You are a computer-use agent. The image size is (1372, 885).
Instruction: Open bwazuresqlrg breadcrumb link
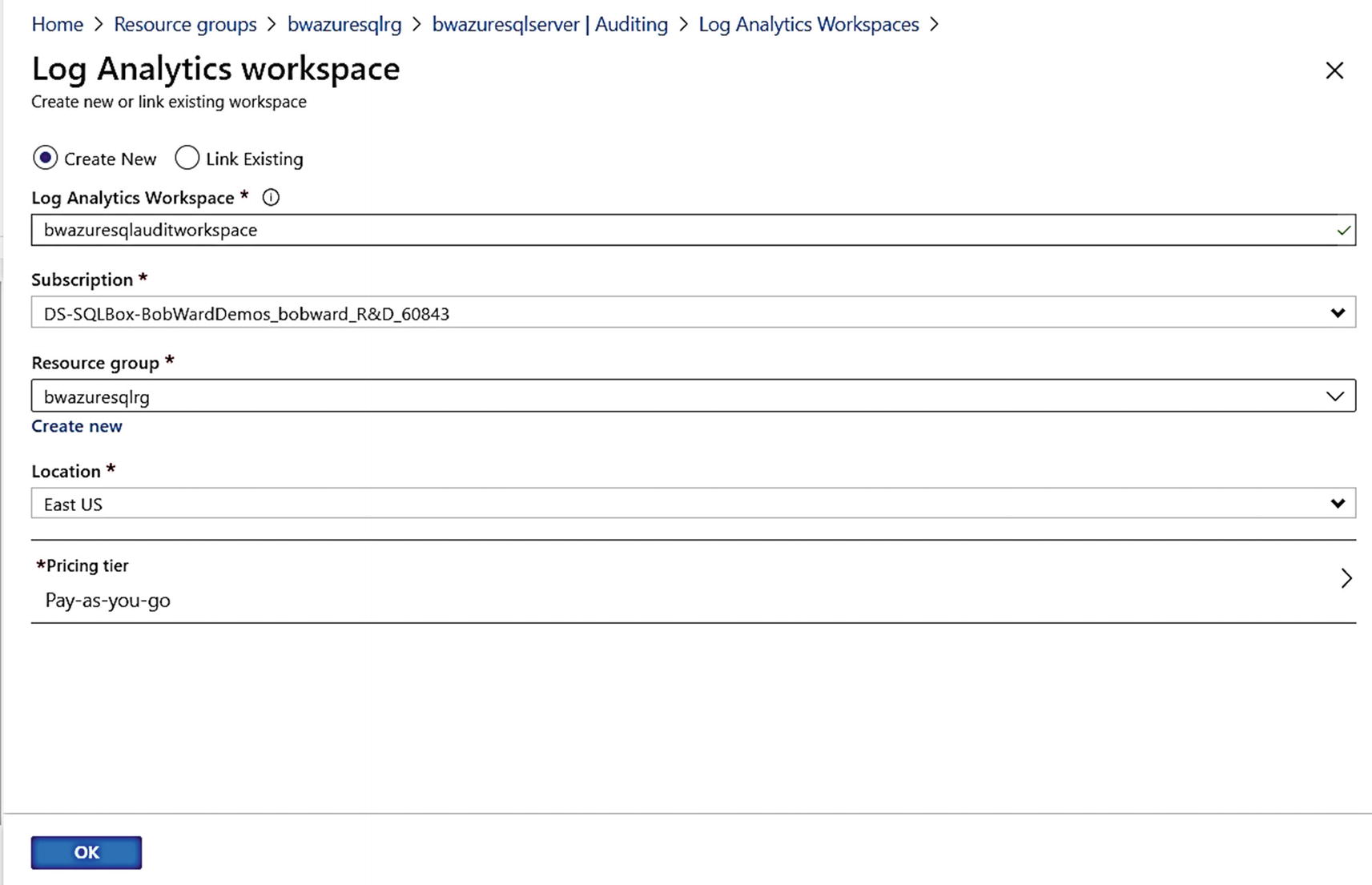(344, 25)
